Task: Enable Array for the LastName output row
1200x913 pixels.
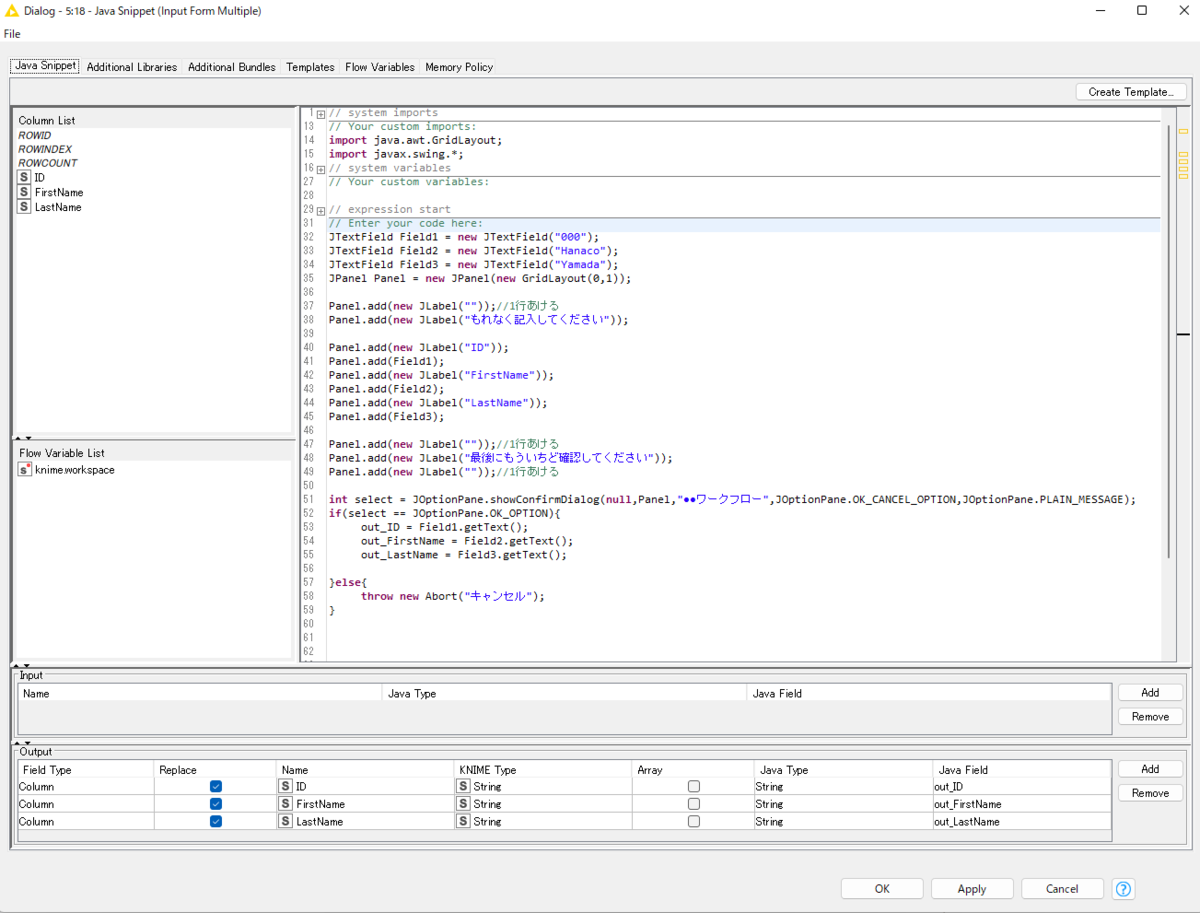Action: 695,821
